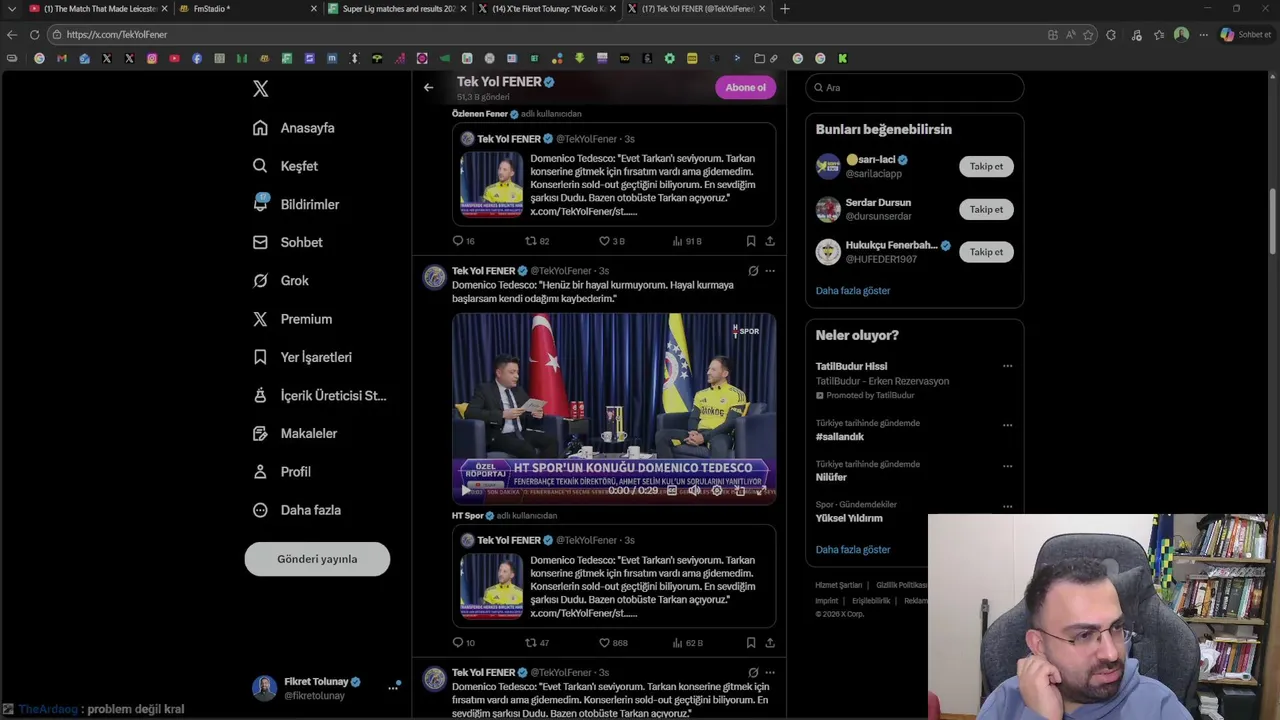
Task: Reply to the post with 16 comments
Action: pyautogui.click(x=463, y=241)
